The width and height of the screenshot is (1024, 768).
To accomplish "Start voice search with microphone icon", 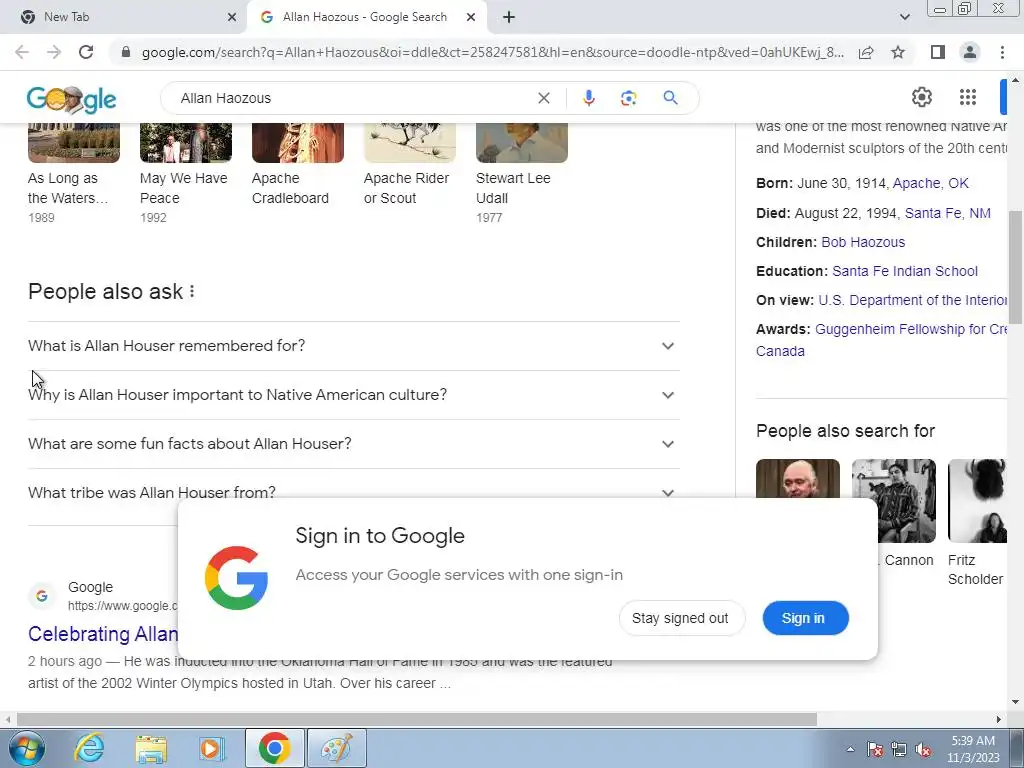I will click(588, 98).
